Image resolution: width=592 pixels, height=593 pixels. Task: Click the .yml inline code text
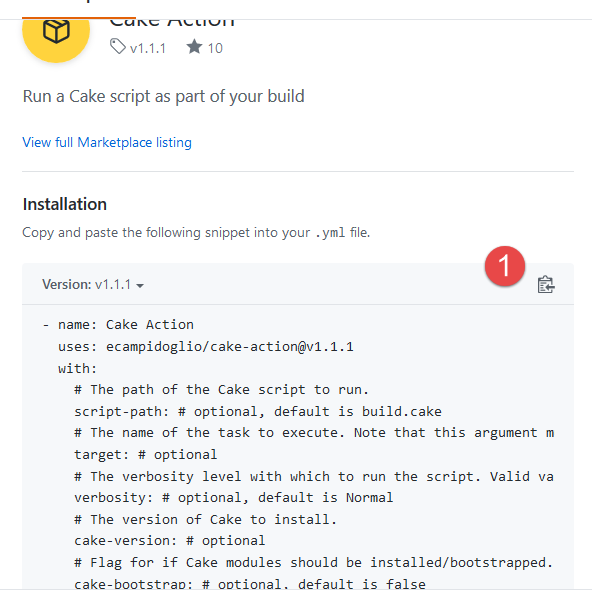click(330, 233)
